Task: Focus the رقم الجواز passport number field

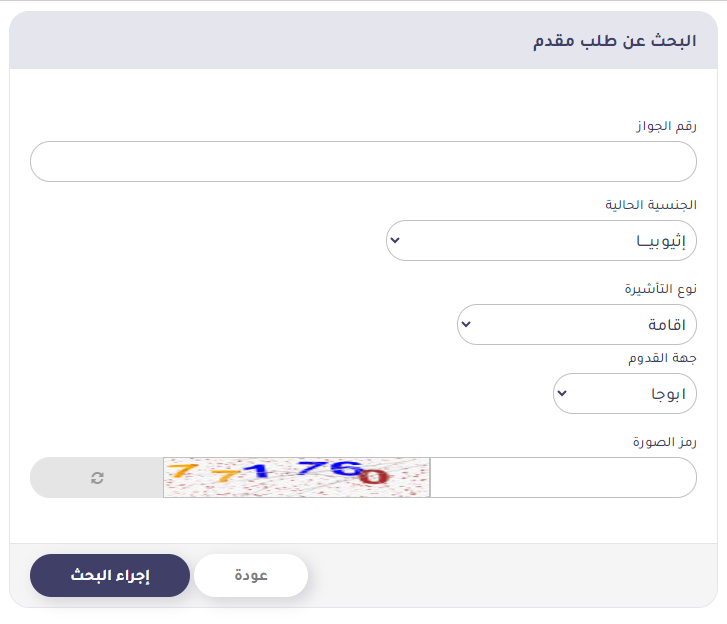Action: pyautogui.click(x=363, y=162)
